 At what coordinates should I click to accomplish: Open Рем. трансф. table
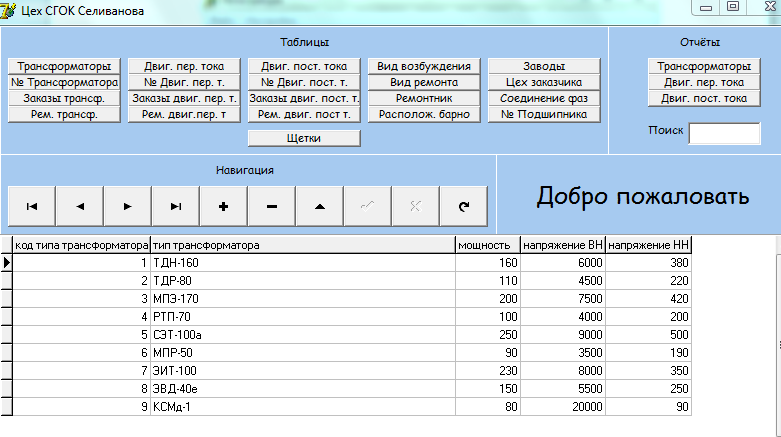point(64,114)
